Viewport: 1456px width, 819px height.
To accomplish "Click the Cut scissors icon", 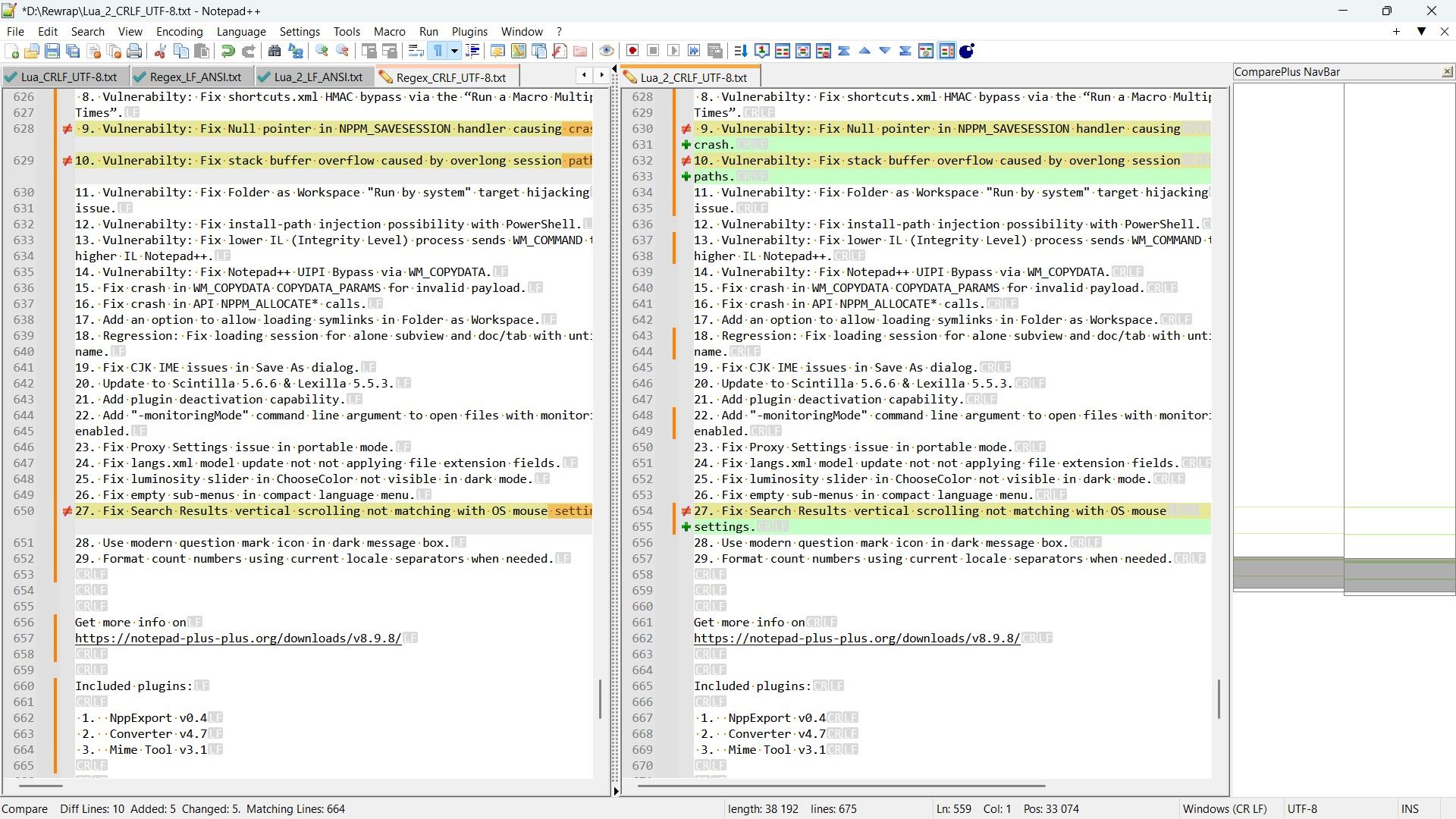I will 160,51.
